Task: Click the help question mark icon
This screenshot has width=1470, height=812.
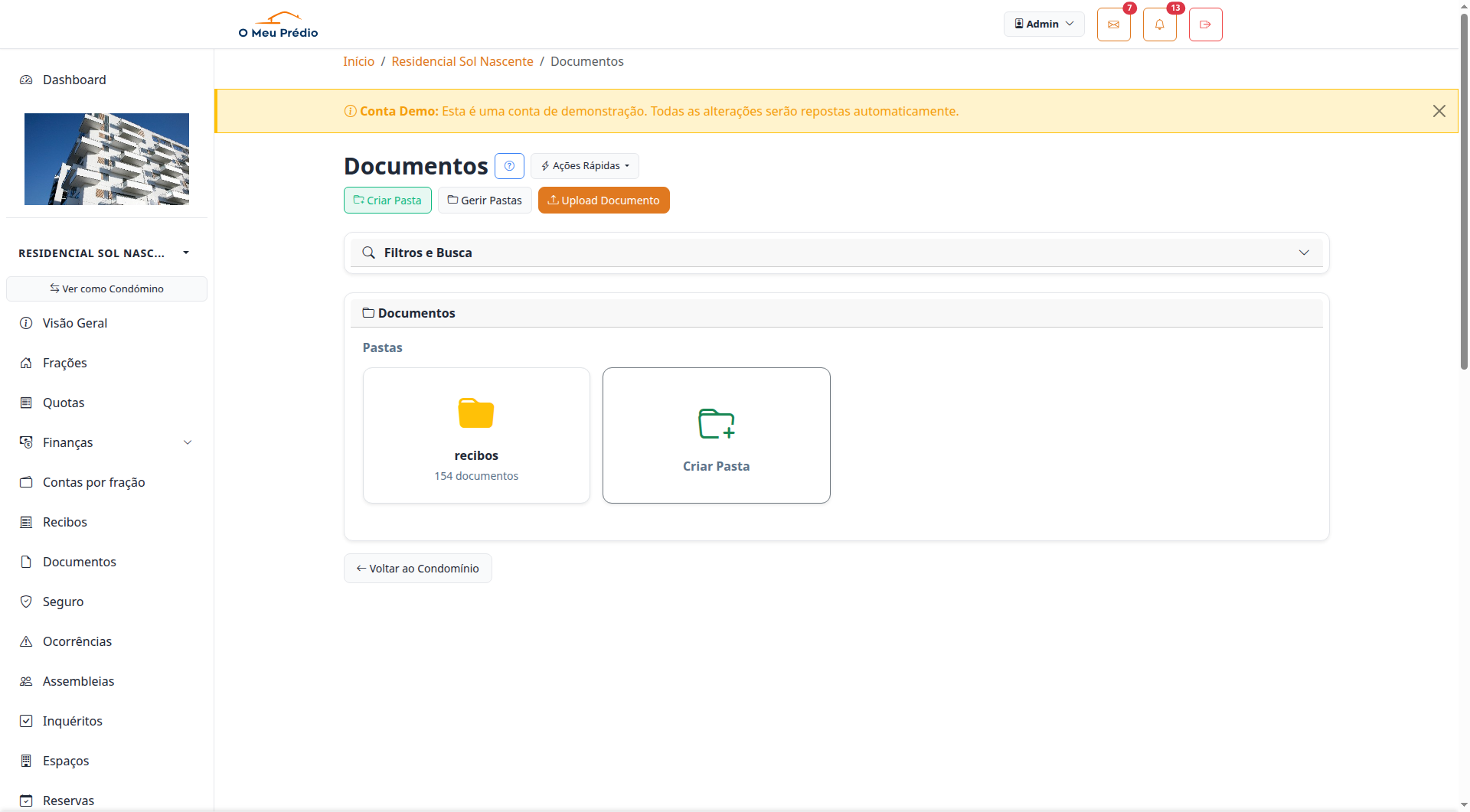Action: (x=509, y=166)
